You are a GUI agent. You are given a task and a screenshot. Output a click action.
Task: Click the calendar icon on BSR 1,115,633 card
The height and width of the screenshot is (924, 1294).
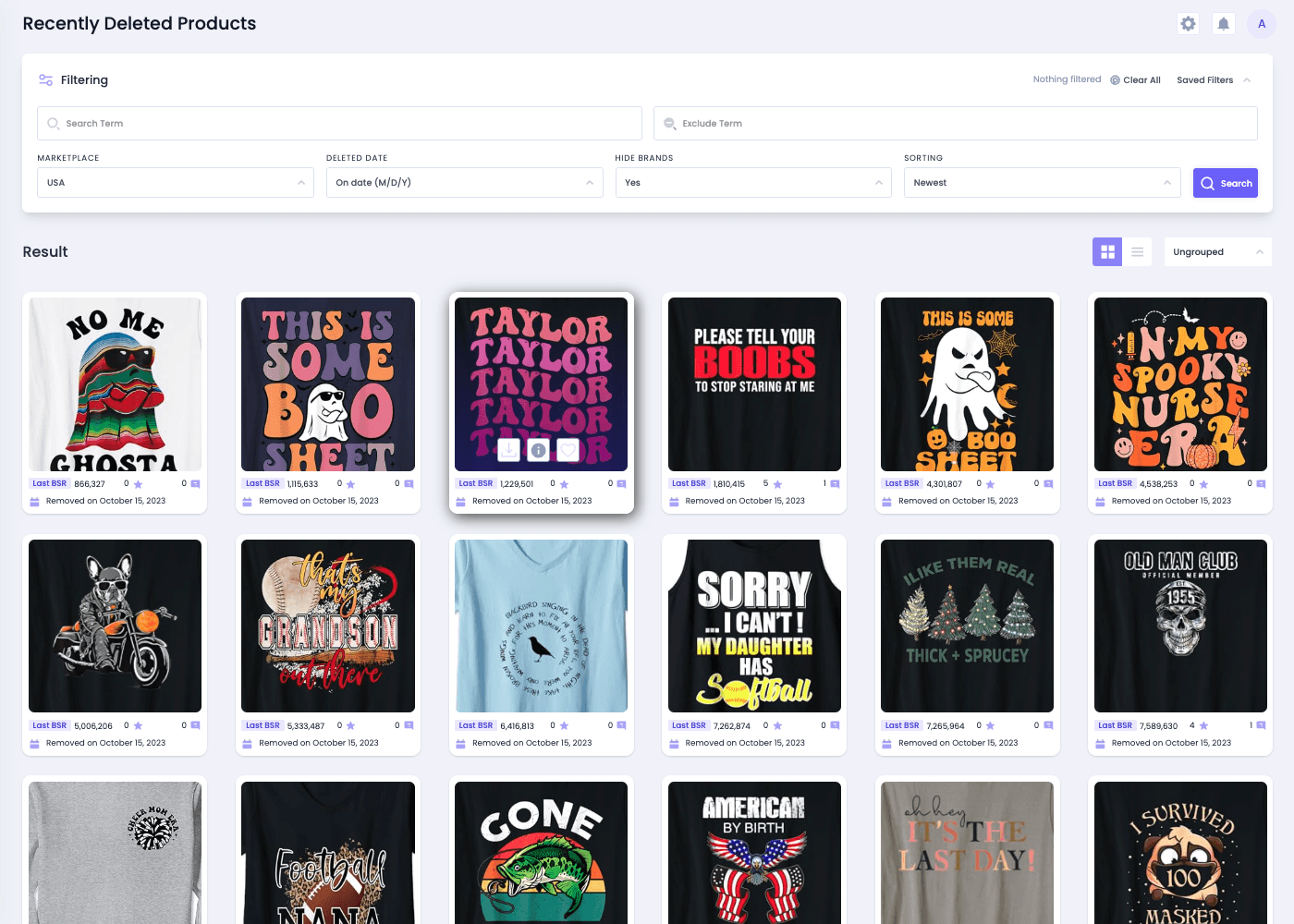pyautogui.click(x=247, y=502)
